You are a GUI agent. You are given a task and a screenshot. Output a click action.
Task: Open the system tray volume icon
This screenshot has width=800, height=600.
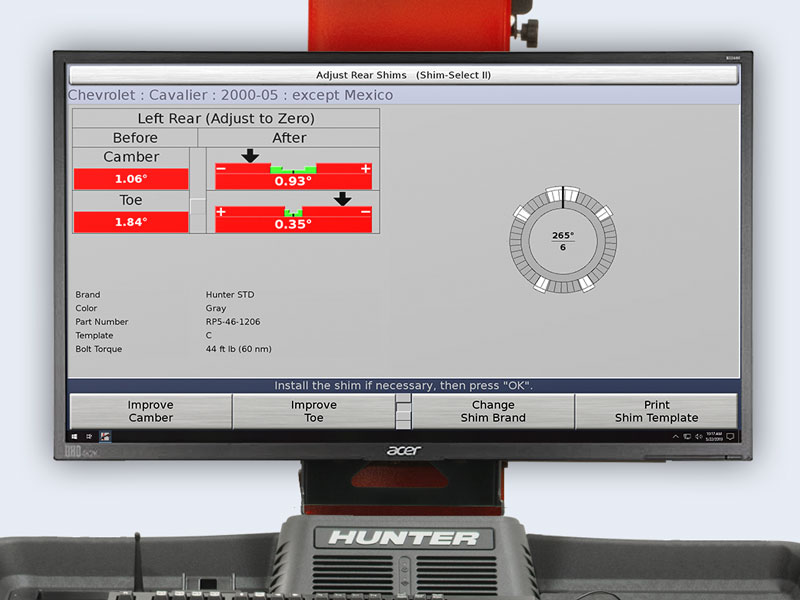(x=698, y=436)
